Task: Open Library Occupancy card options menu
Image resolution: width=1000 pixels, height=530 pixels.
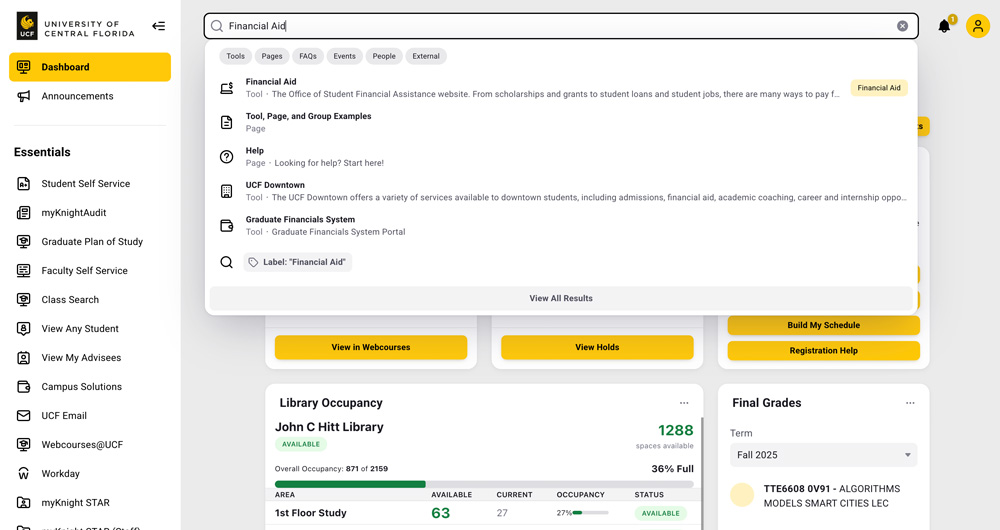Action: pos(684,403)
